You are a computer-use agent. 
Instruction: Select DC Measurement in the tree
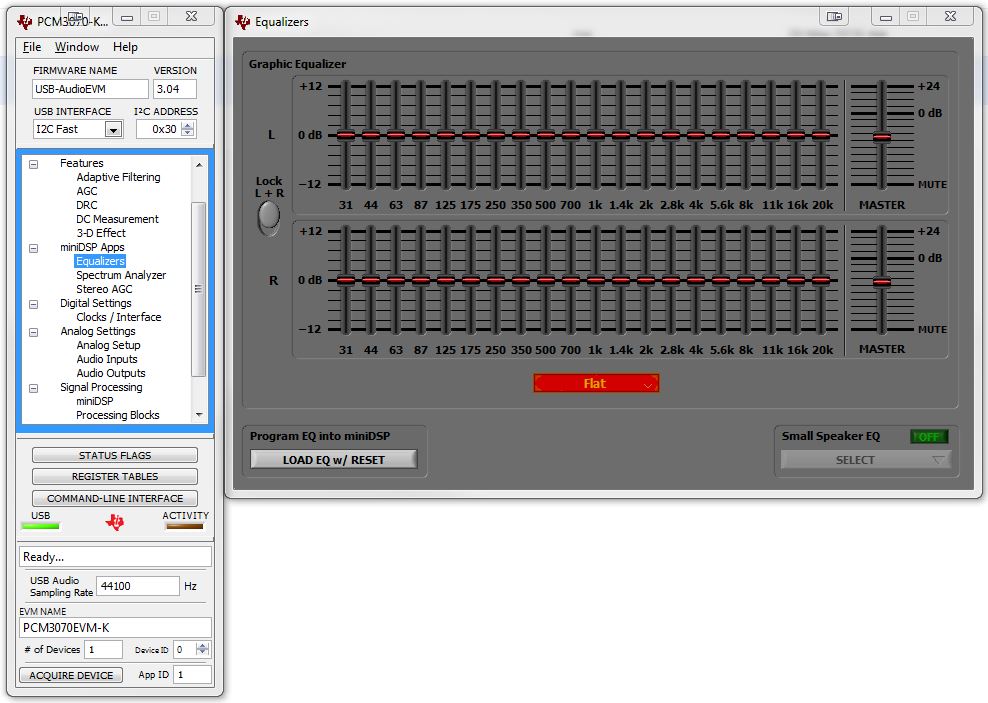click(117, 219)
